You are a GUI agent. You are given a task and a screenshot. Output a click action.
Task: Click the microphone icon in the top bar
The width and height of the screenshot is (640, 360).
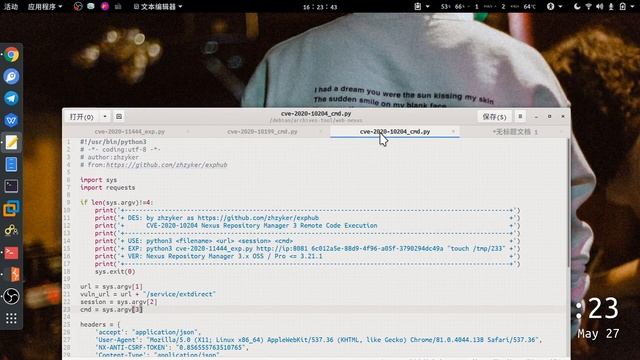(x=611, y=7)
